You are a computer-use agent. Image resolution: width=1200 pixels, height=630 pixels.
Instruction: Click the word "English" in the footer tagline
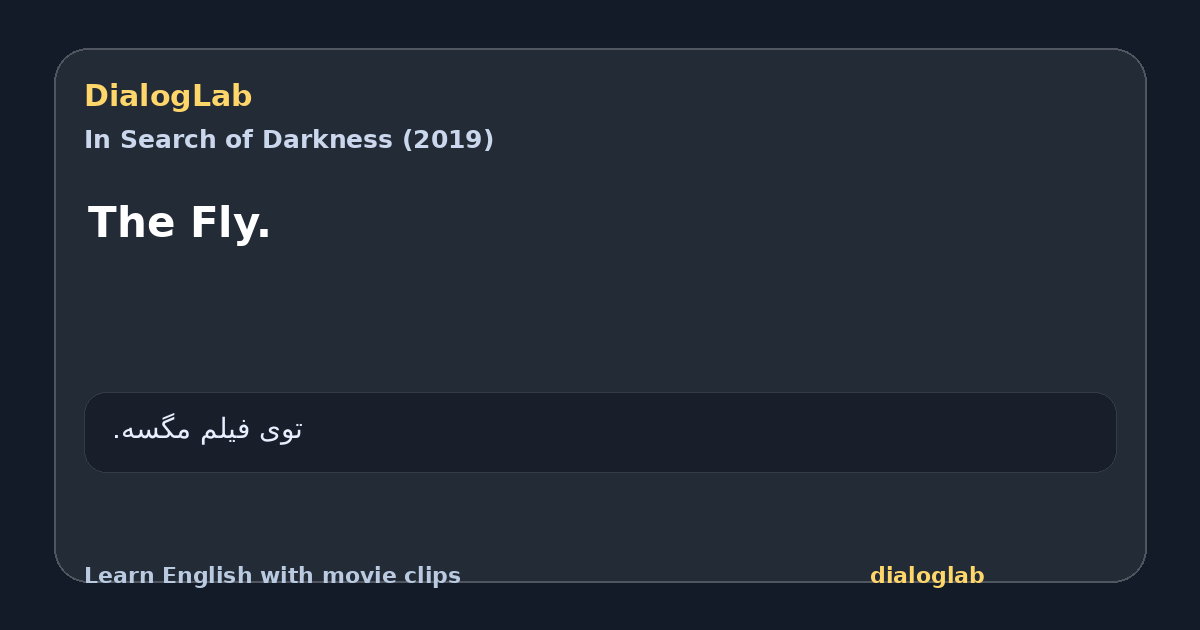(x=198, y=576)
